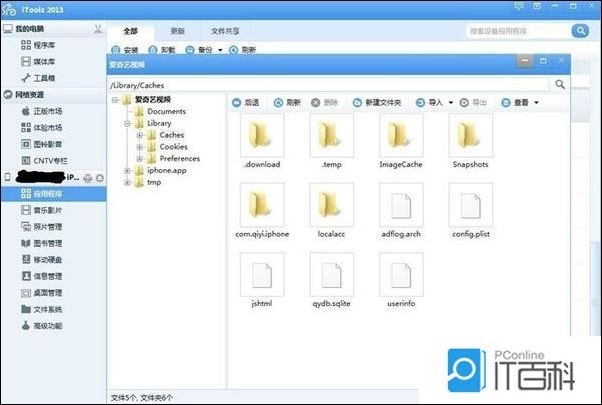Open 信息管理 in the sidebar
Screen dimensions: 602x405
click(x=41, y=276)
